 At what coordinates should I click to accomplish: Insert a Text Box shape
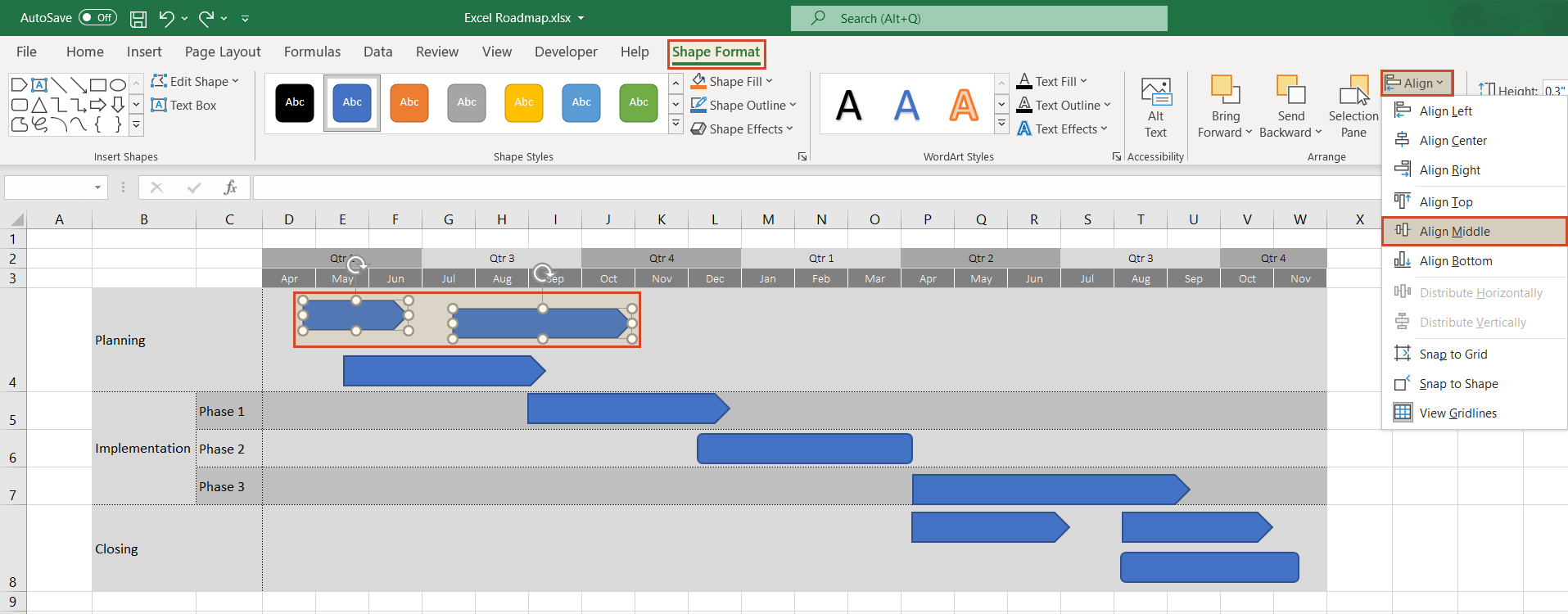click(x=184, y=106)
